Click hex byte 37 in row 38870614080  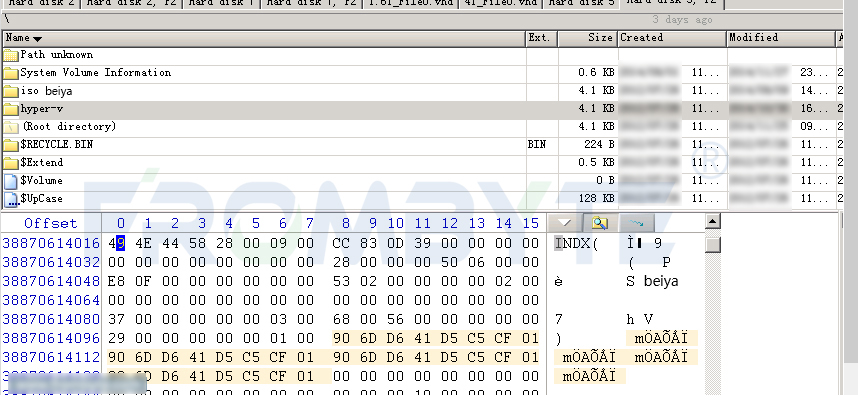coord(117,319)
